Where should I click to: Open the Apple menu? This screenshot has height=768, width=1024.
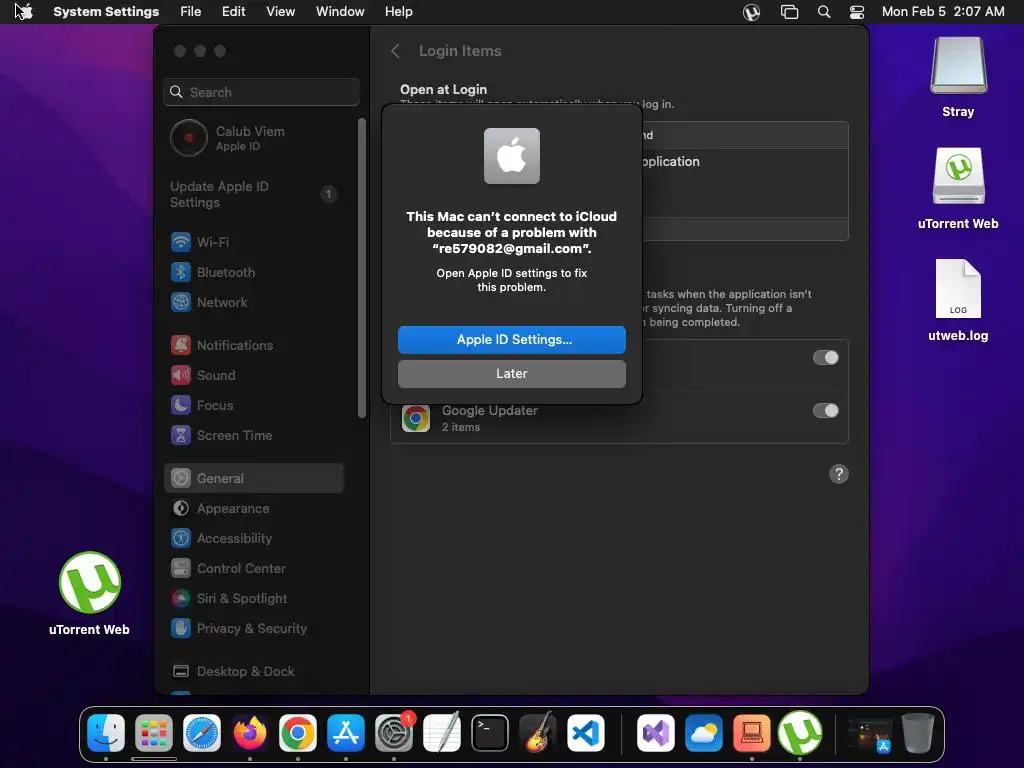(24, 12)
